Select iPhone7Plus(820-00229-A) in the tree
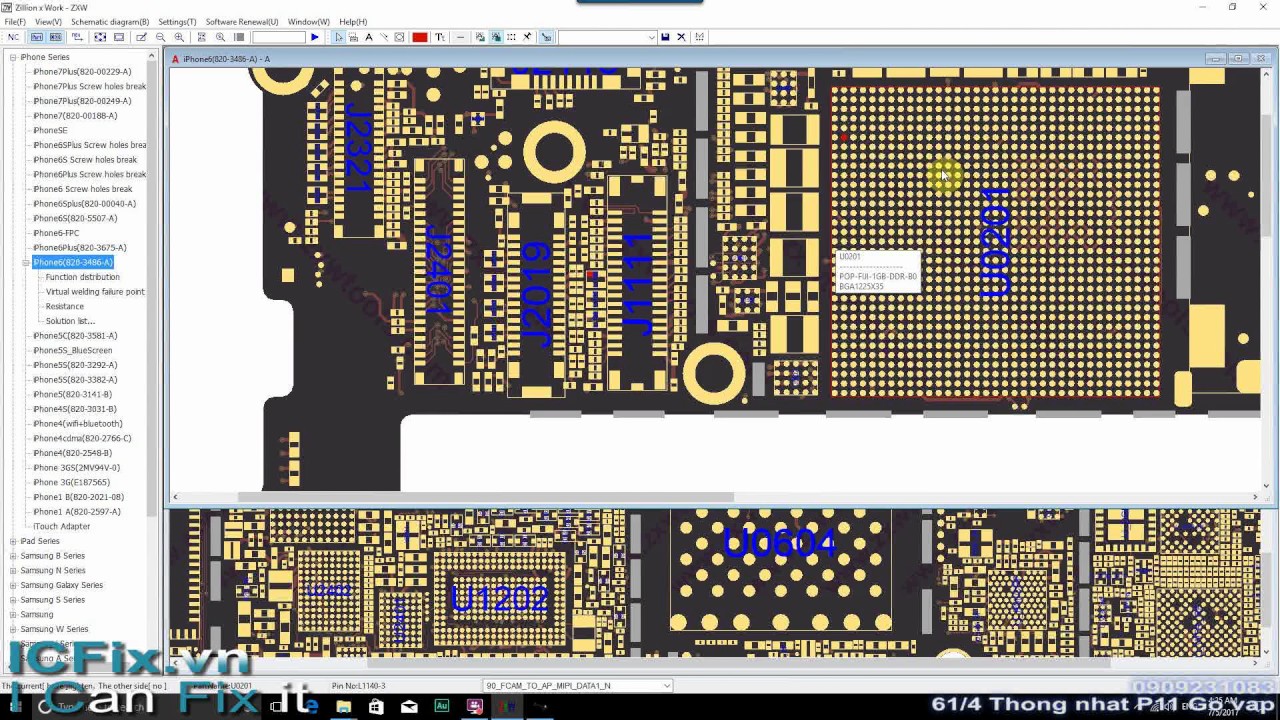Image resolution: width=1280 pixels, height=720 pixels. tap(82, 72)
